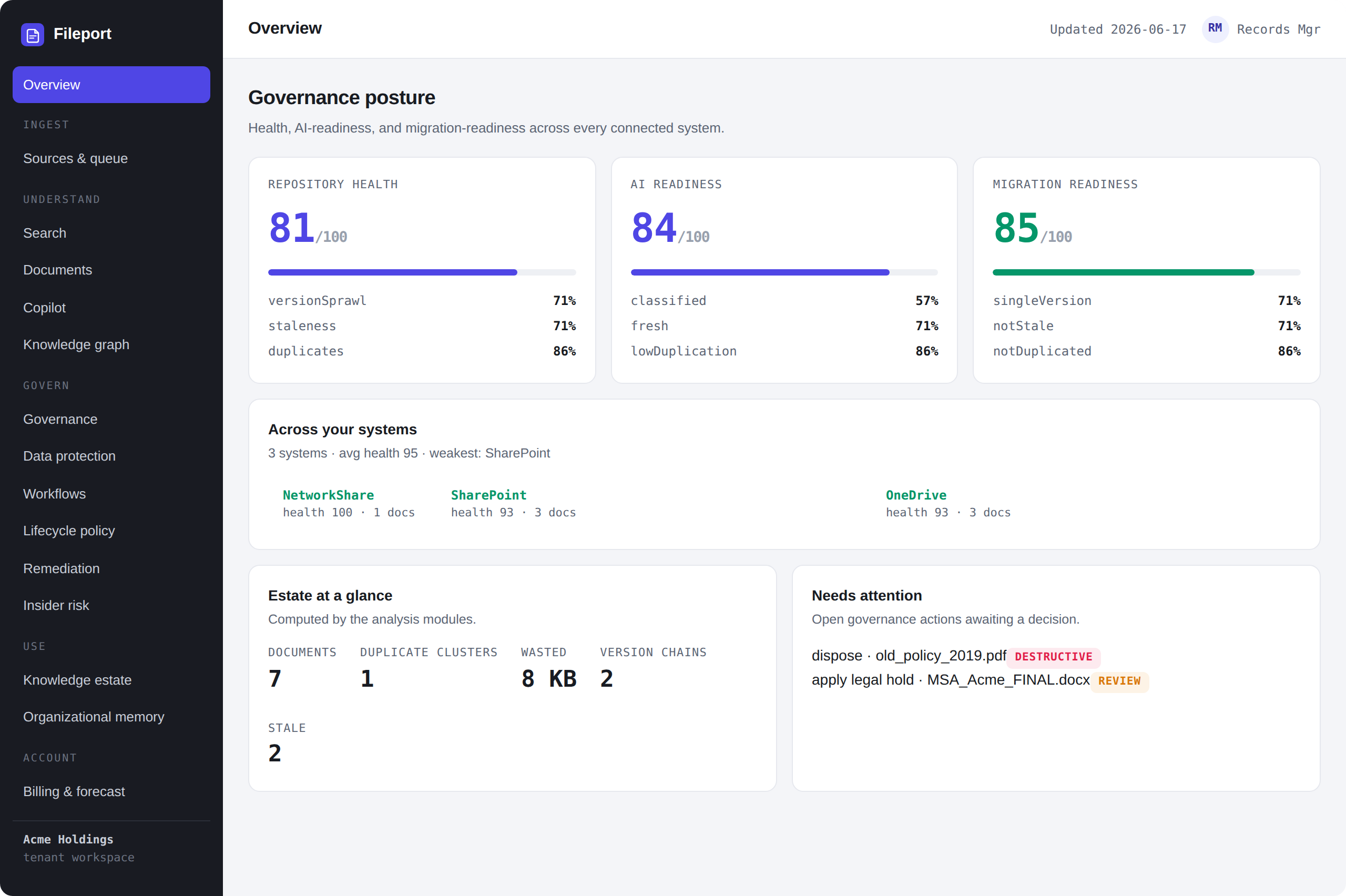This screenshot has height=896, width=1346.
Task: Click the RM user avatar
Action: [x=1215, y=28]
